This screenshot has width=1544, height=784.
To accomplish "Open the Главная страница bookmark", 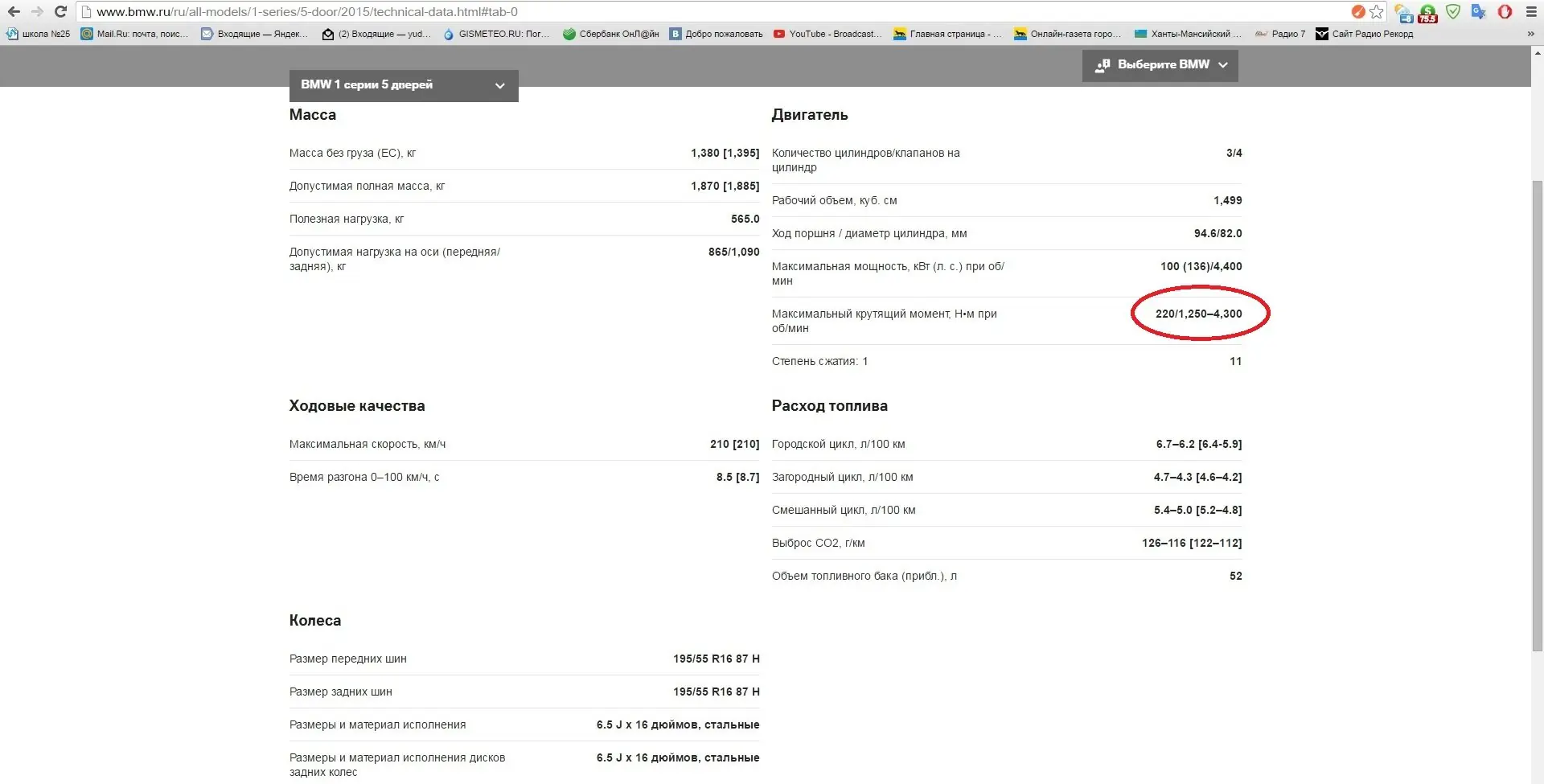I will tap(948, 34).
